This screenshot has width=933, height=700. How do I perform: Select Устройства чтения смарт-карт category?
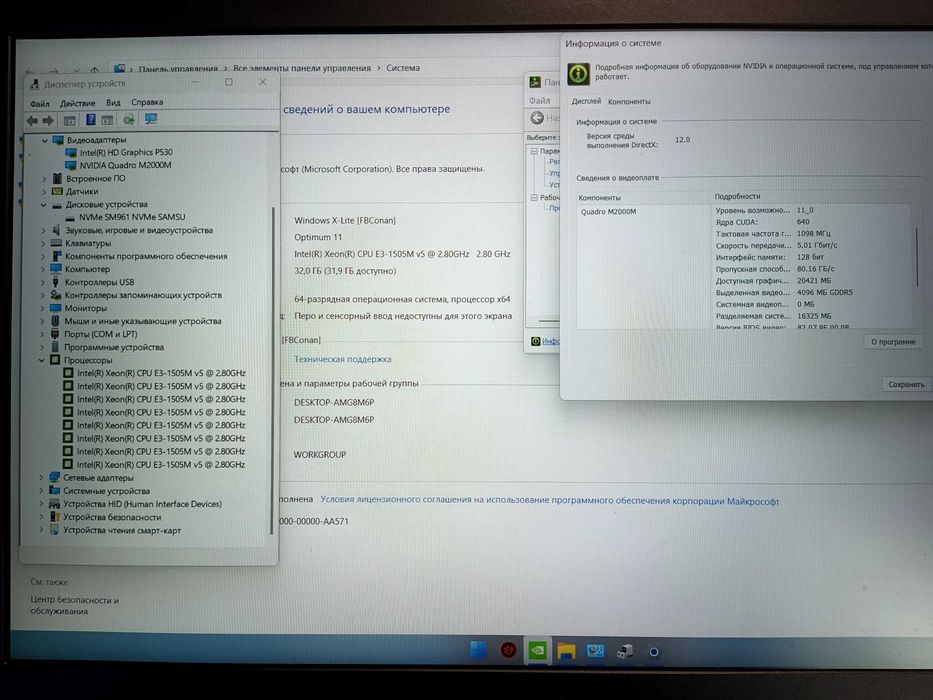click(122, 530)
